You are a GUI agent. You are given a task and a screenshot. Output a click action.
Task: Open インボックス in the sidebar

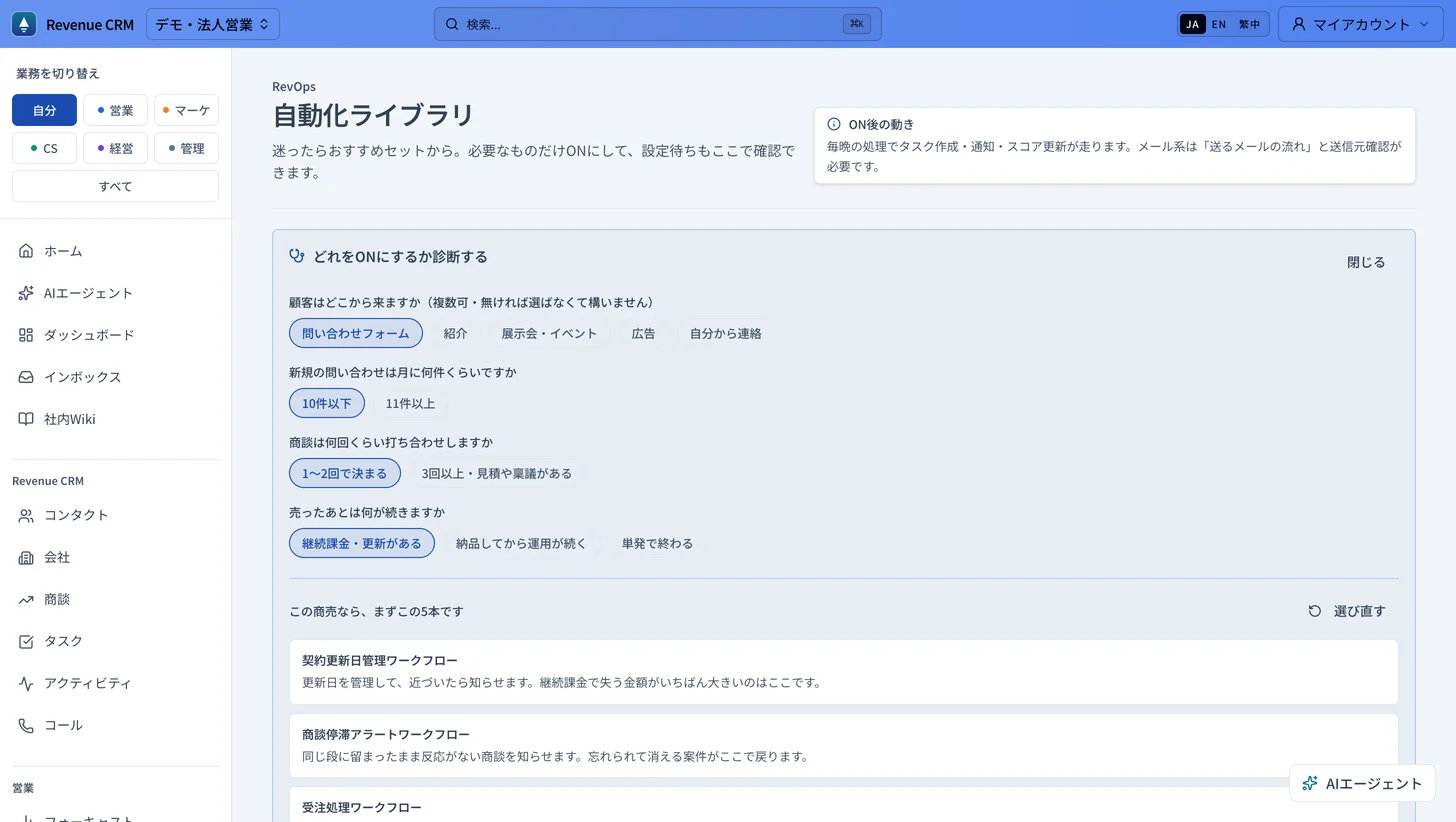pyautogui.click(x=115, y=377)
